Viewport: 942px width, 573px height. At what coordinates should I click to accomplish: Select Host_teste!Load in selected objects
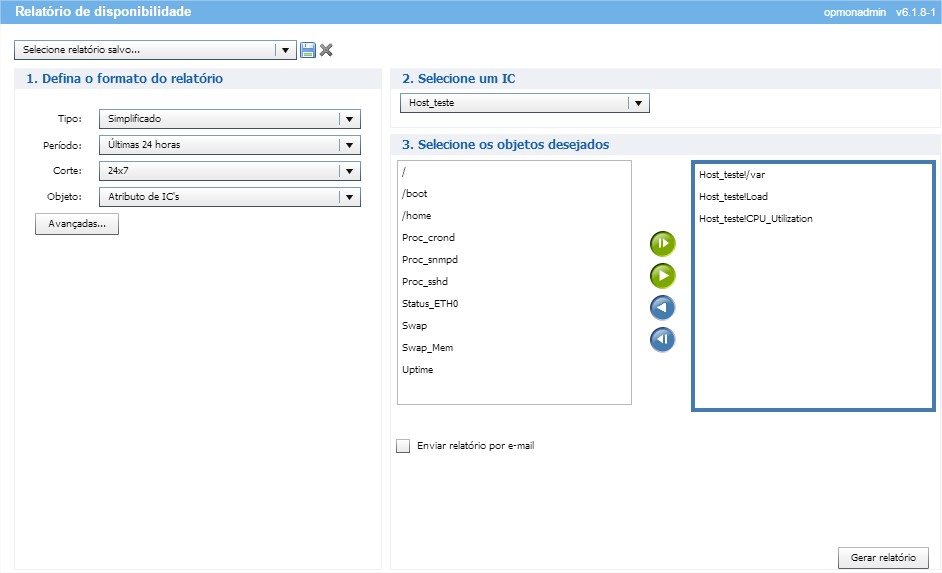click(733, 197)
